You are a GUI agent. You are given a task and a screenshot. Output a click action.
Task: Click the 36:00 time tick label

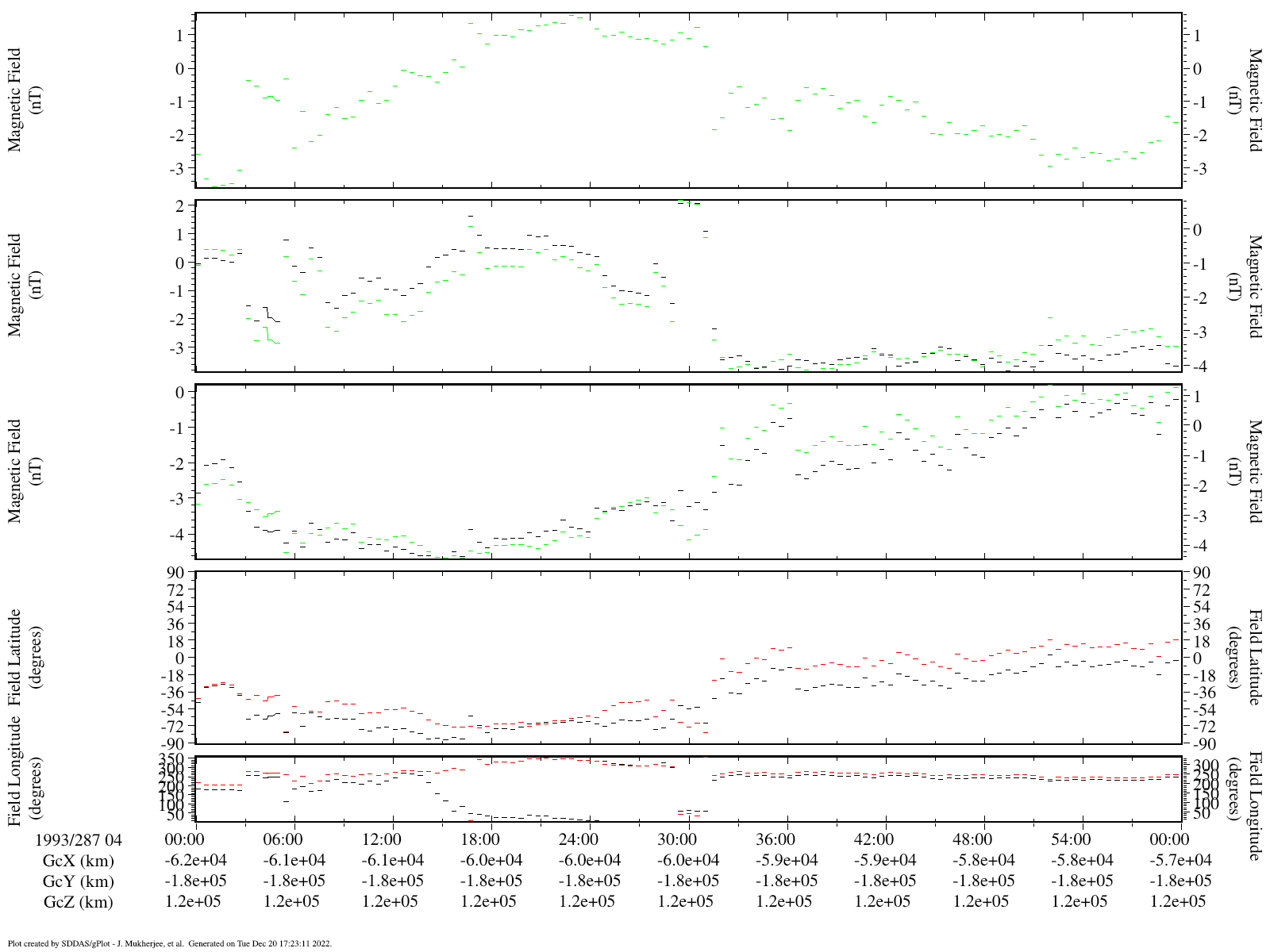coord(775,839)
